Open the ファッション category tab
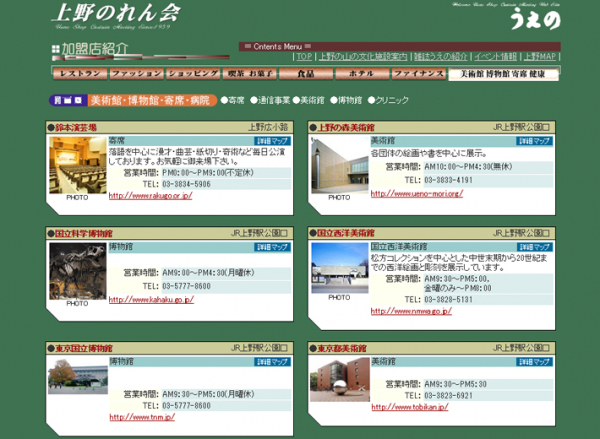 click(137, 73)
